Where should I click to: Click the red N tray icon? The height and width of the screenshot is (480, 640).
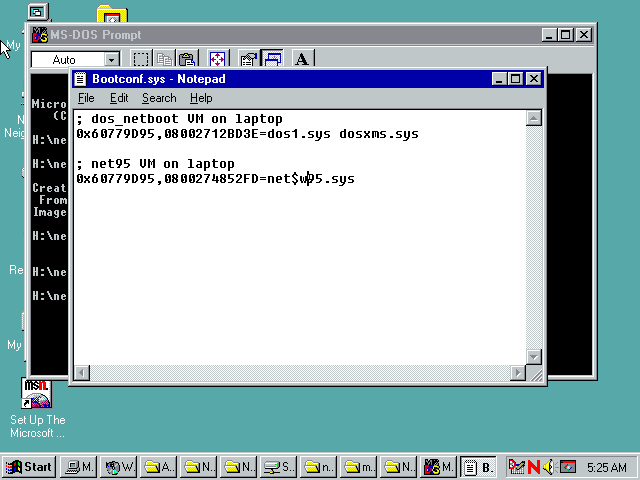point(533,467)
